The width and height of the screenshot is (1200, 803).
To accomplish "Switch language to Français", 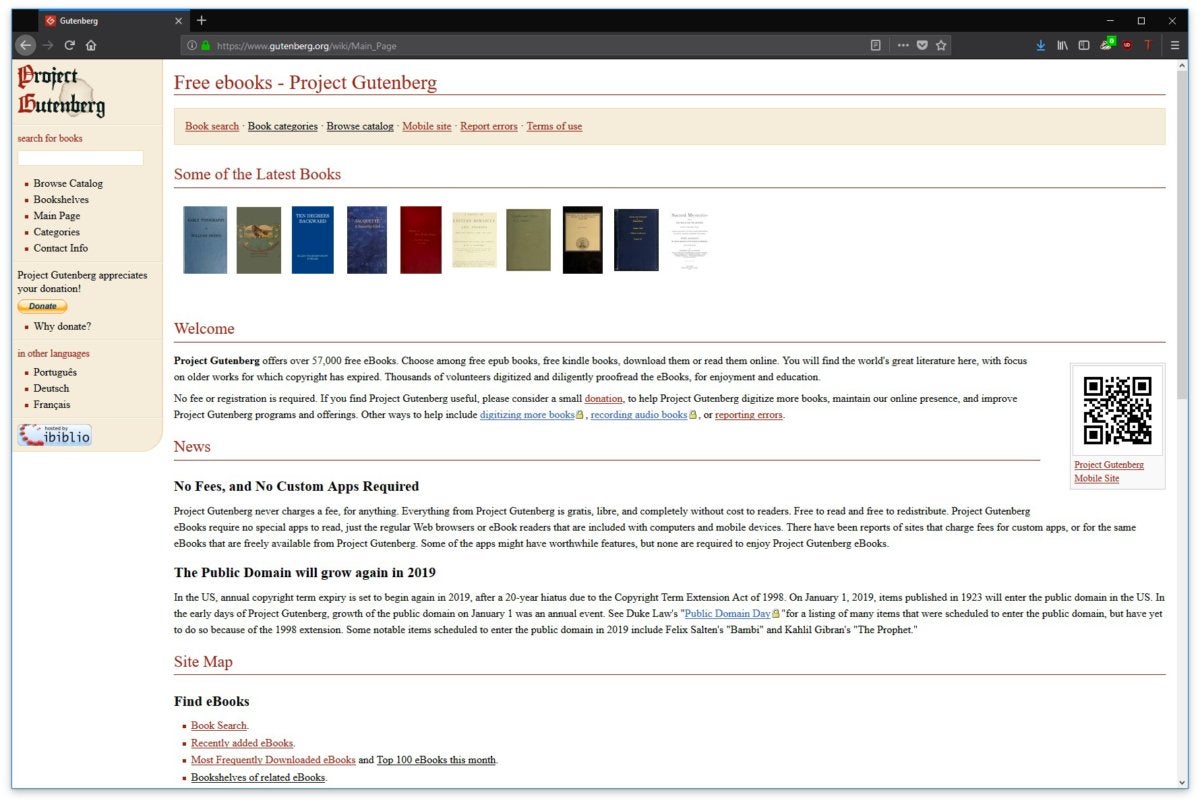I will pos(52,405).
